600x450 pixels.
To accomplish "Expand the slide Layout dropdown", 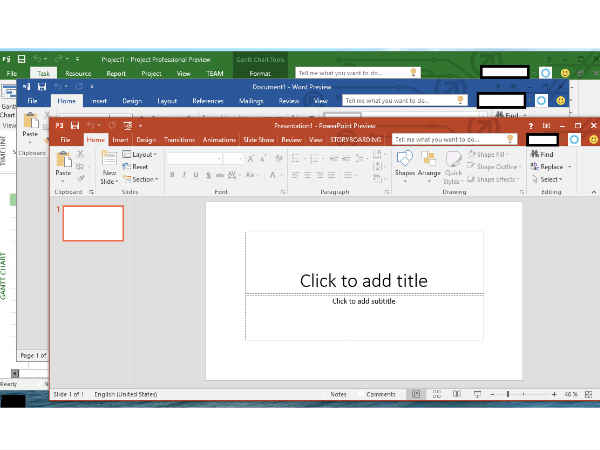I will tap(141, 155).
